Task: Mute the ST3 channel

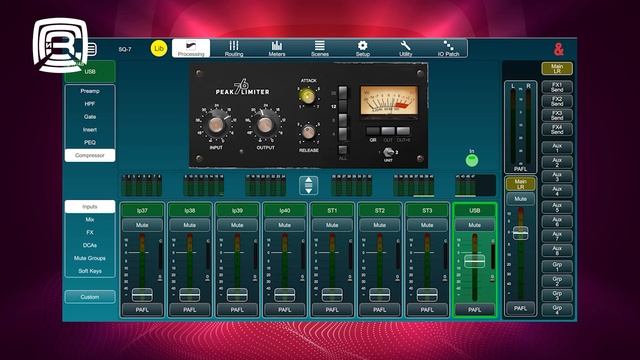Action: [427, 225]
